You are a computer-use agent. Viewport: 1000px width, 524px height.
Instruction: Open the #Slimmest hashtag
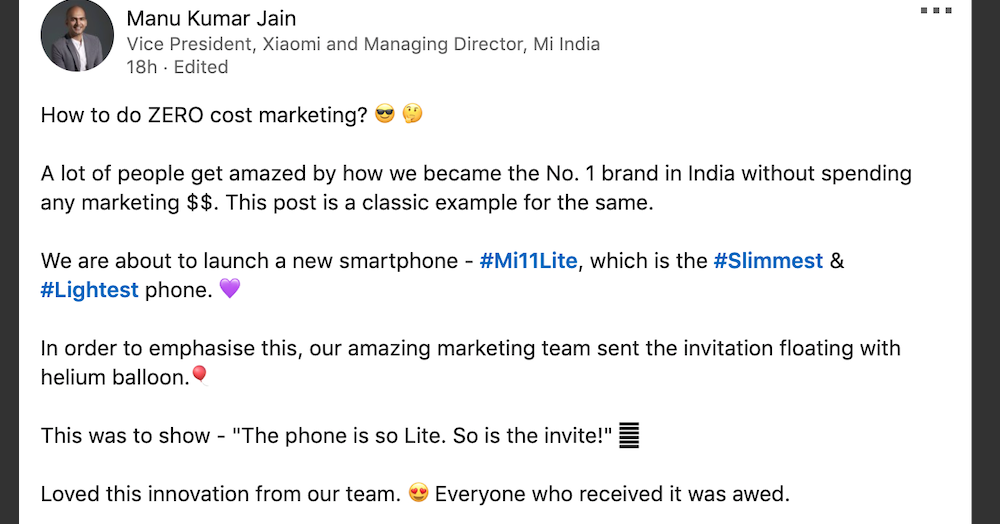pyautogui.click(x=768, y=261)
